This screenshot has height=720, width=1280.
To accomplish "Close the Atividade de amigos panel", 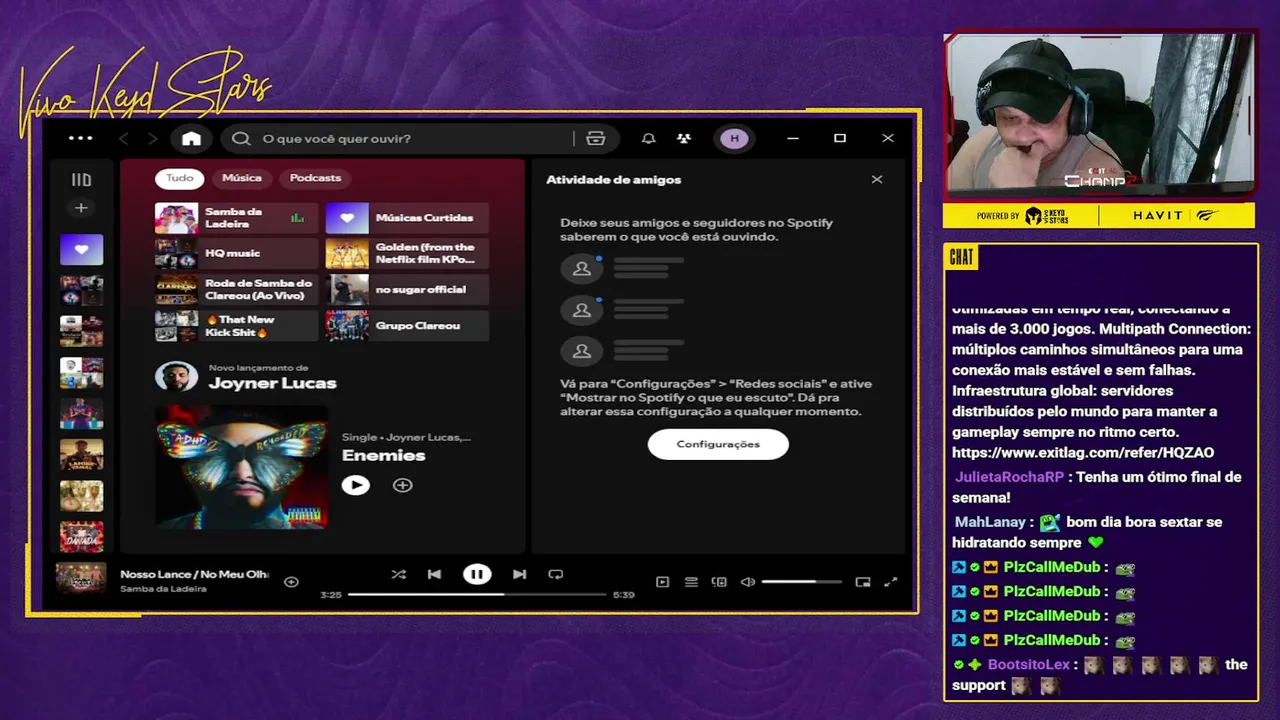I will [x=877, y=180].
